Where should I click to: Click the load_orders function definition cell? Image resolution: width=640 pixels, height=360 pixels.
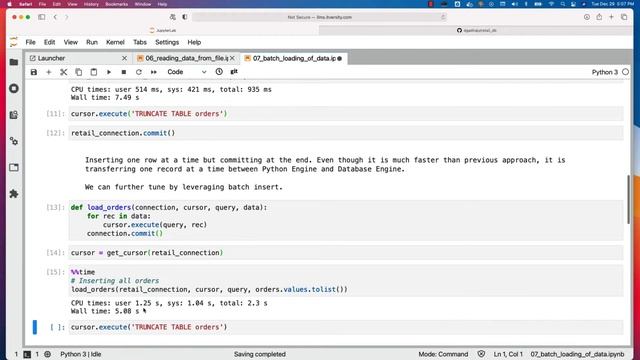(x=346, y=220)
